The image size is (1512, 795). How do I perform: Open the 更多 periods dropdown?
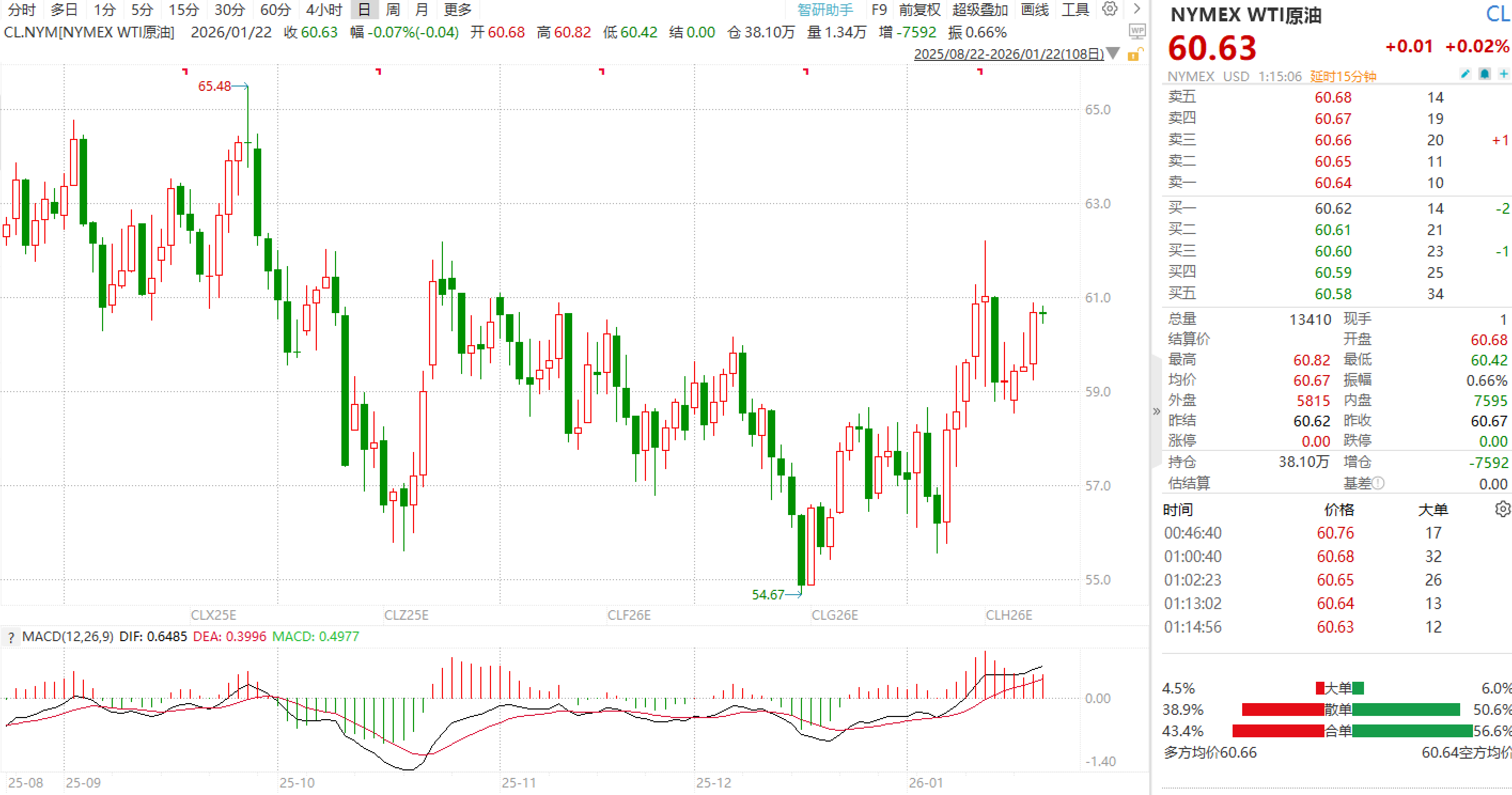(x=457, y=10)
